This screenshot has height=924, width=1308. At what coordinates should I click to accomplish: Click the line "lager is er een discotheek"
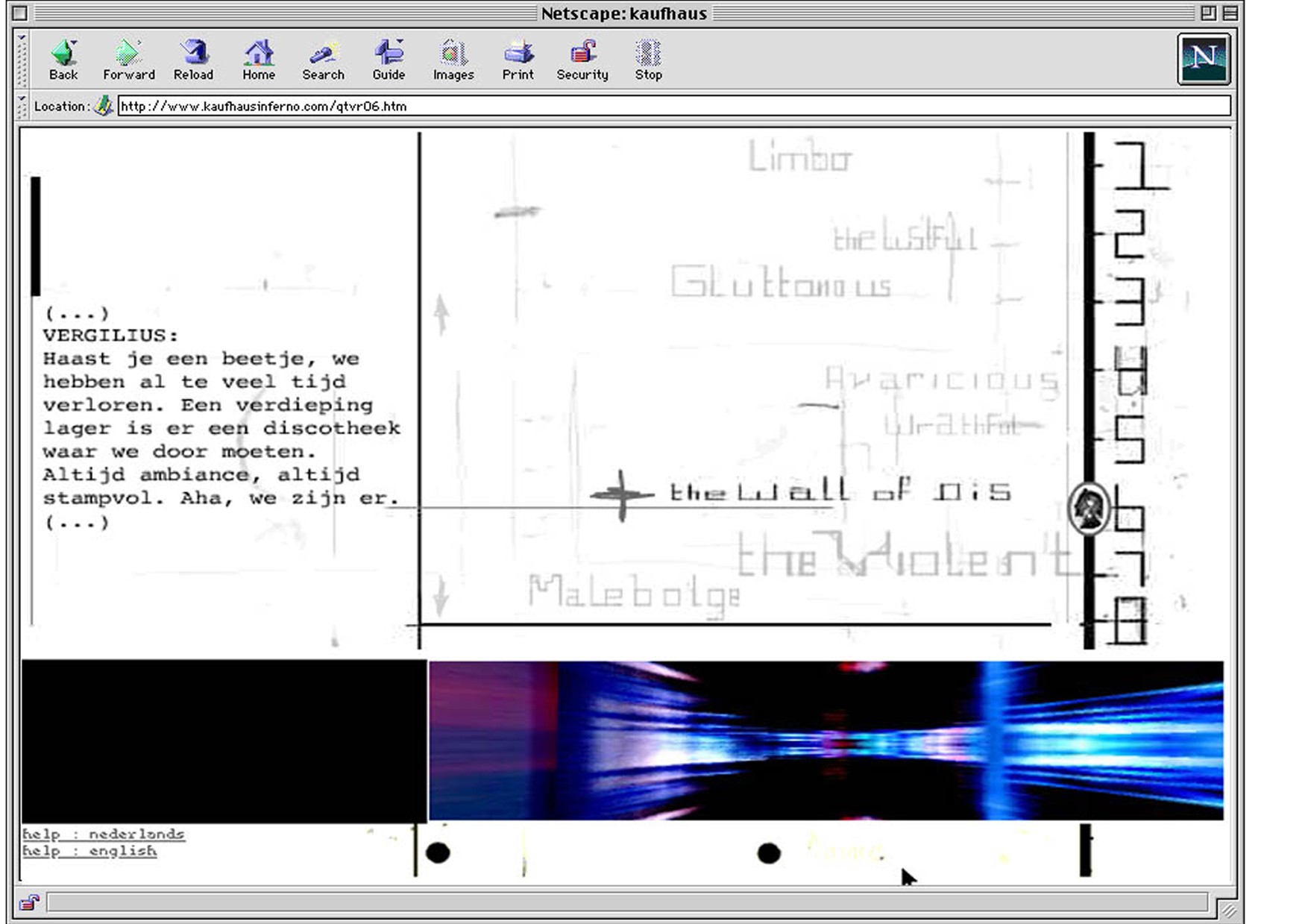(x=221, y=428)
